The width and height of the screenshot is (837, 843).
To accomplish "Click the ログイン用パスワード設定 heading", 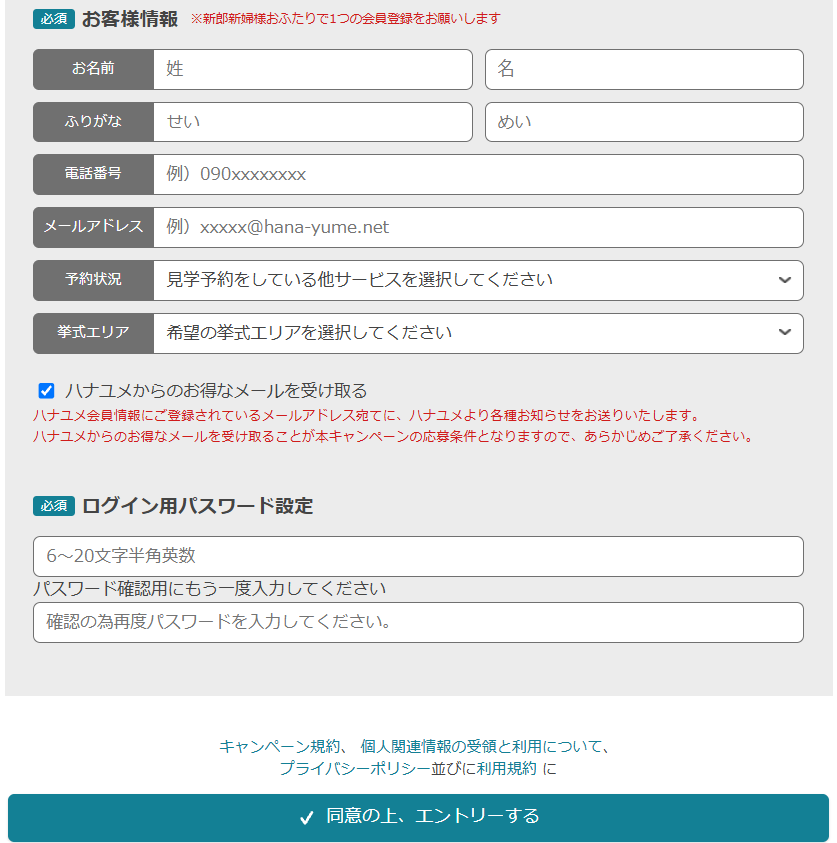I will coord(197,506).
